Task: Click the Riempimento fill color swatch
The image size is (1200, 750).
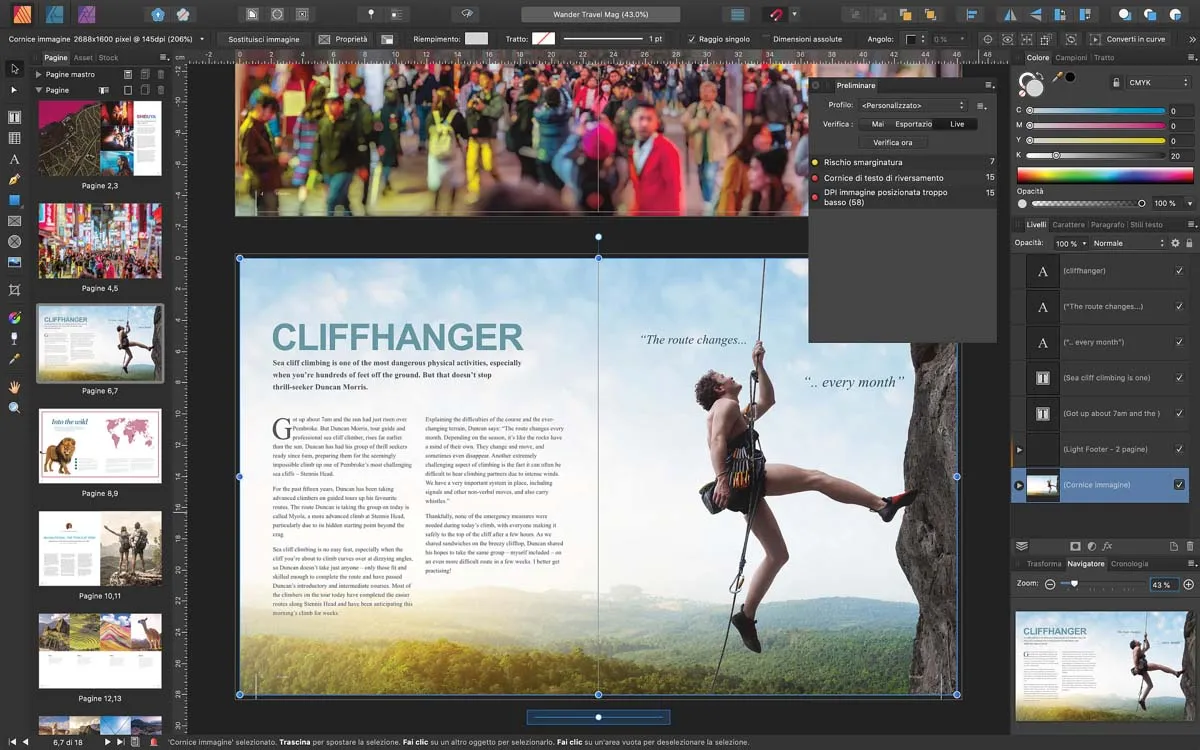Action: 476,38
